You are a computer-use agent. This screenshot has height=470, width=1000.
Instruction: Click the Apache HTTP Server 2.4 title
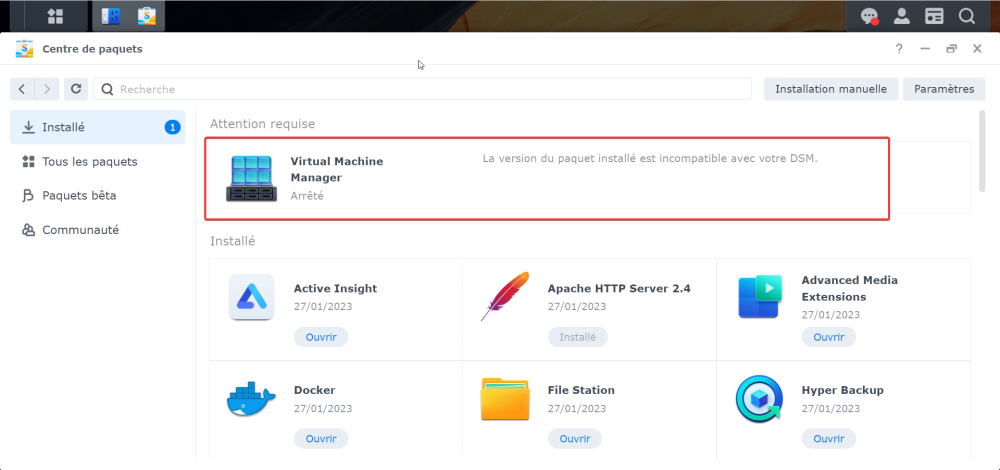point(619,288)
